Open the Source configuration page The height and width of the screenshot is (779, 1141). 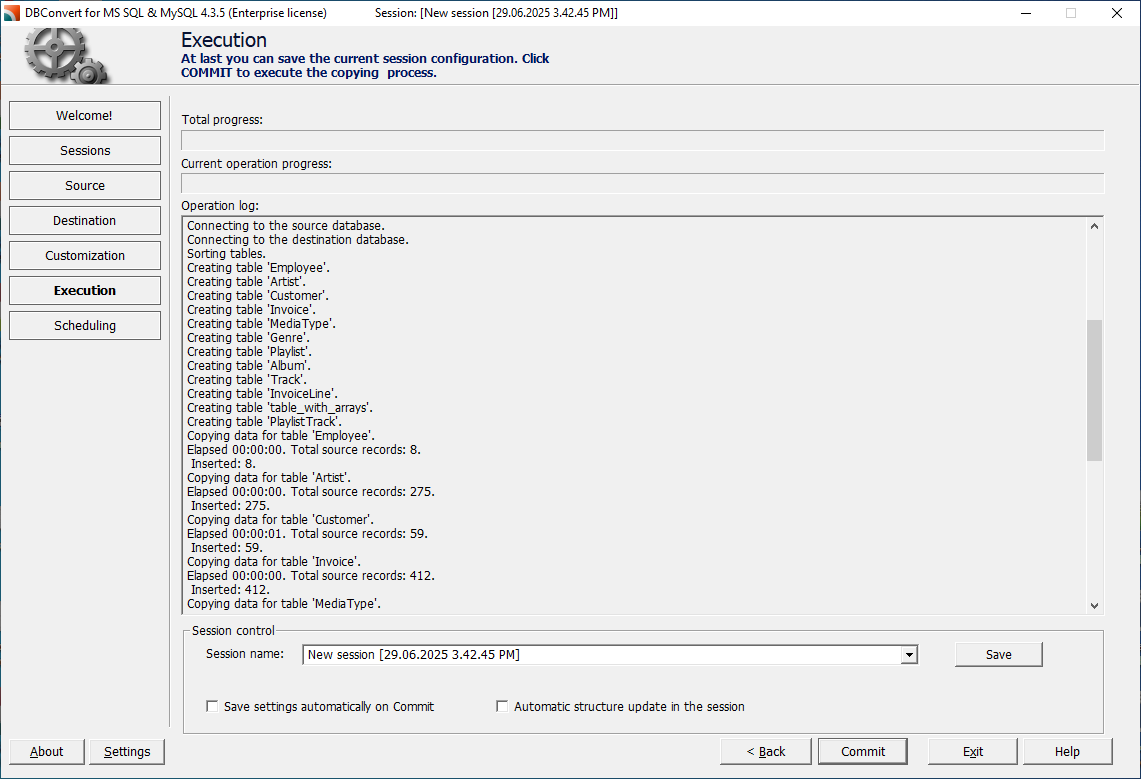click(84, 185)
